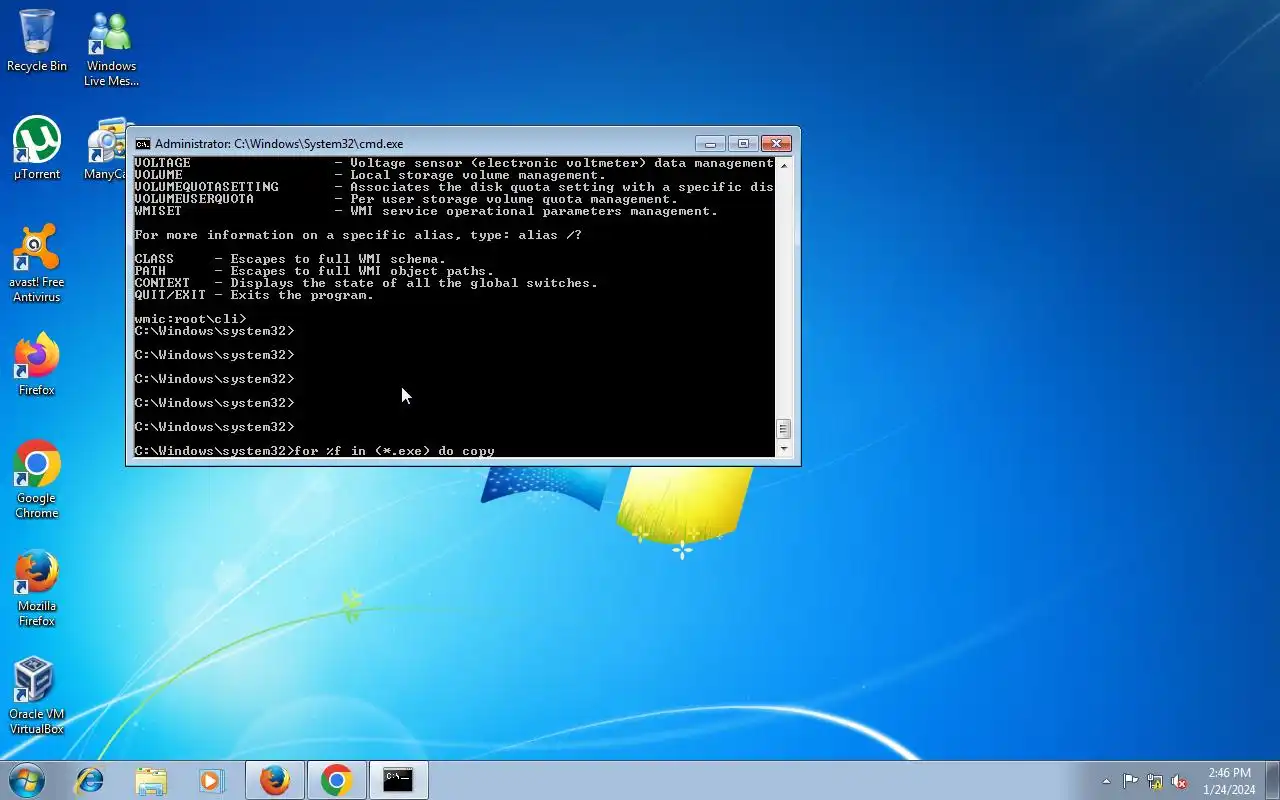
Task: Open the Windows Start menu orb
Action: point(27,780)
